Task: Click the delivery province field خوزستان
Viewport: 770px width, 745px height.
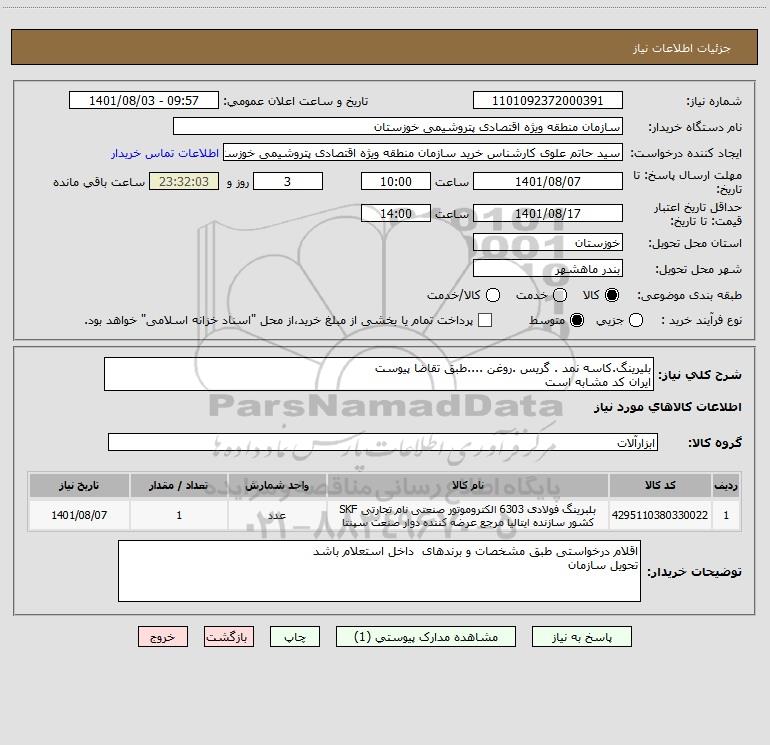Action: pos(548,242)
